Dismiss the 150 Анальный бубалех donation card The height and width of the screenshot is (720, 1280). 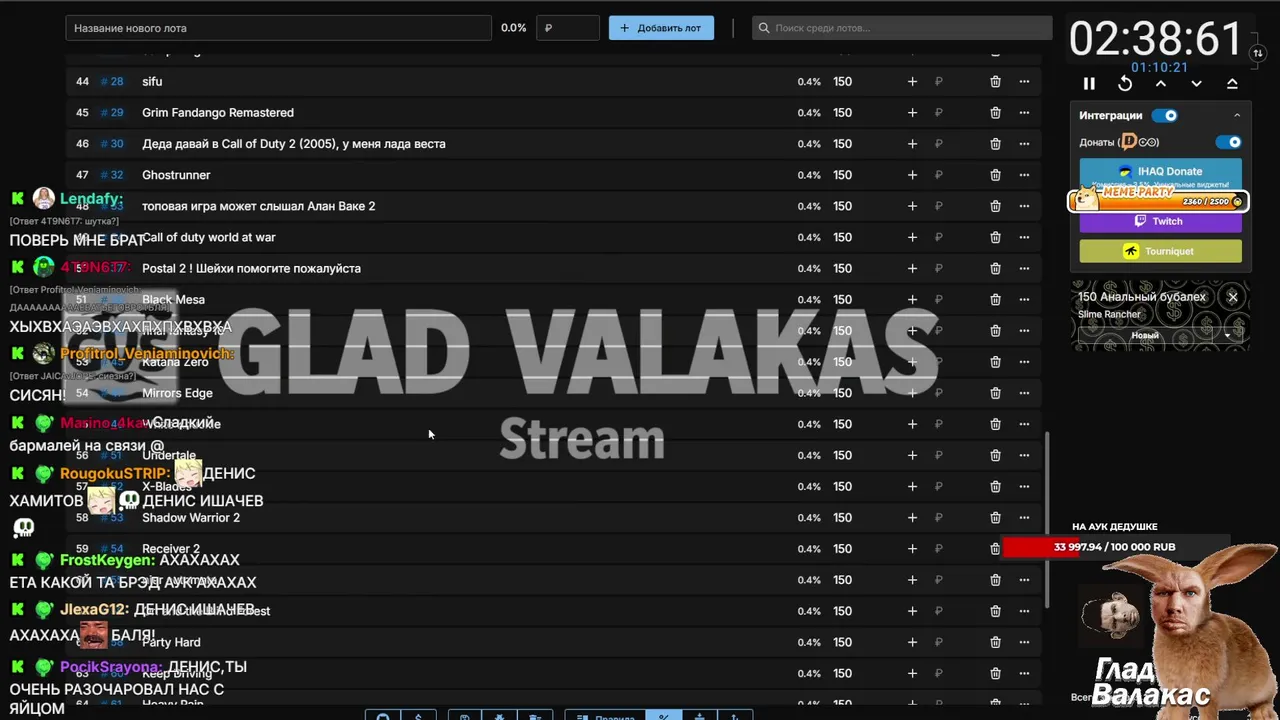click(1233, 297)
